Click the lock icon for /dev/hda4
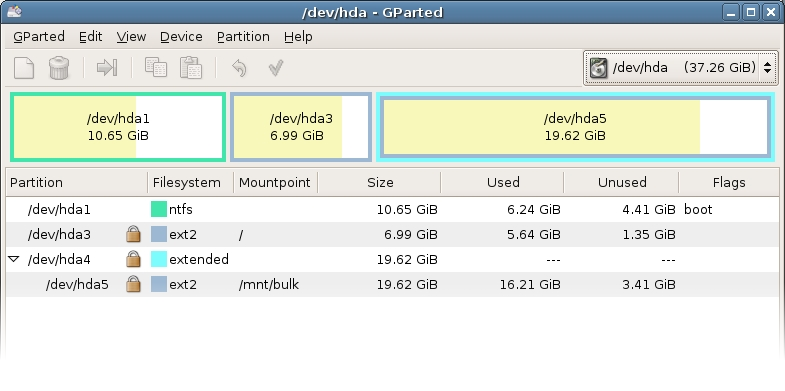Image resolution: width=785 pixels, height=391 pixels. click(x=133, y=259)
